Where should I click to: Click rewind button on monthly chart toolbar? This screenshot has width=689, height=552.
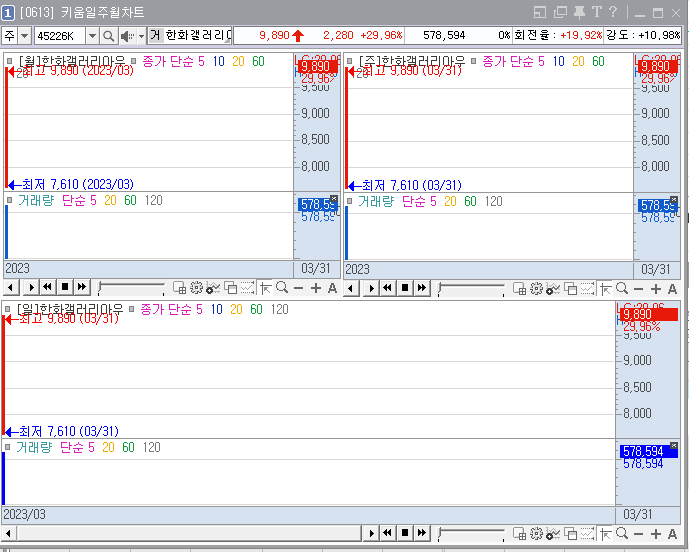[x=48, y=288]
